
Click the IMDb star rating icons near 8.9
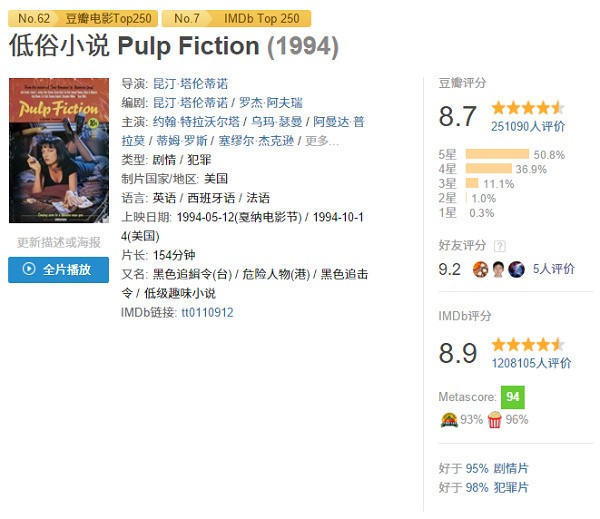tap(528, 345)
